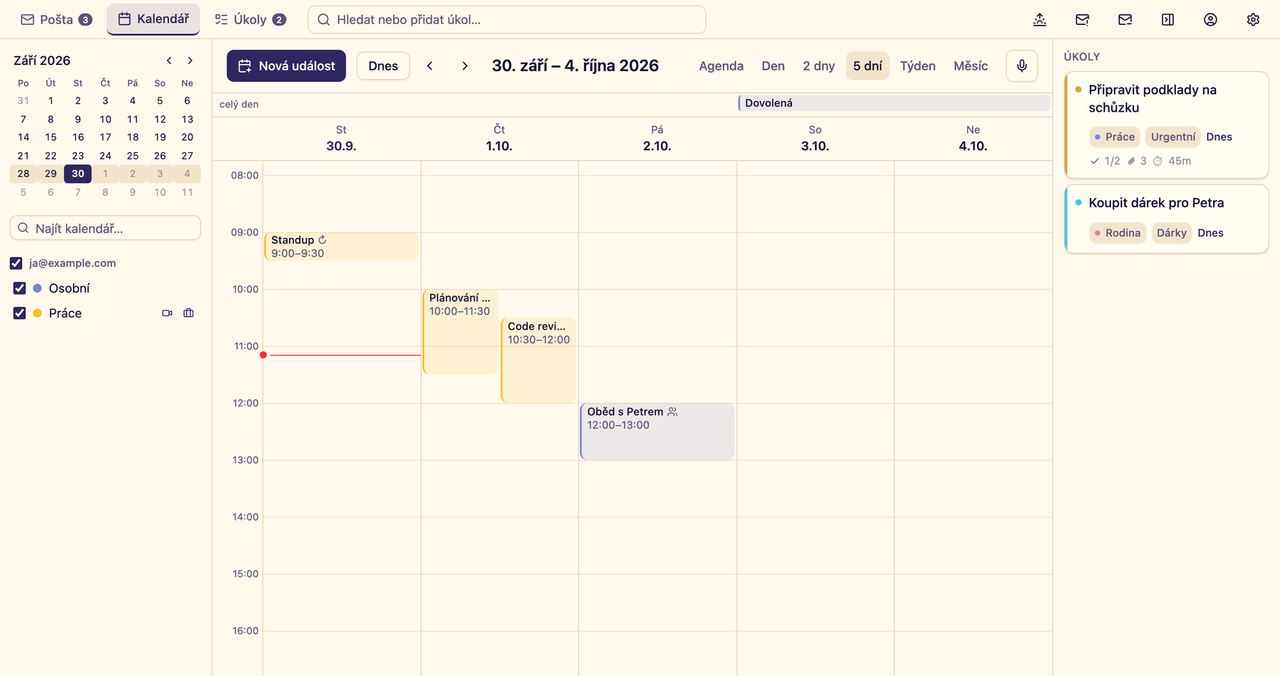Open the Úkoly tab
The image size is (1280, 676).
250,19
